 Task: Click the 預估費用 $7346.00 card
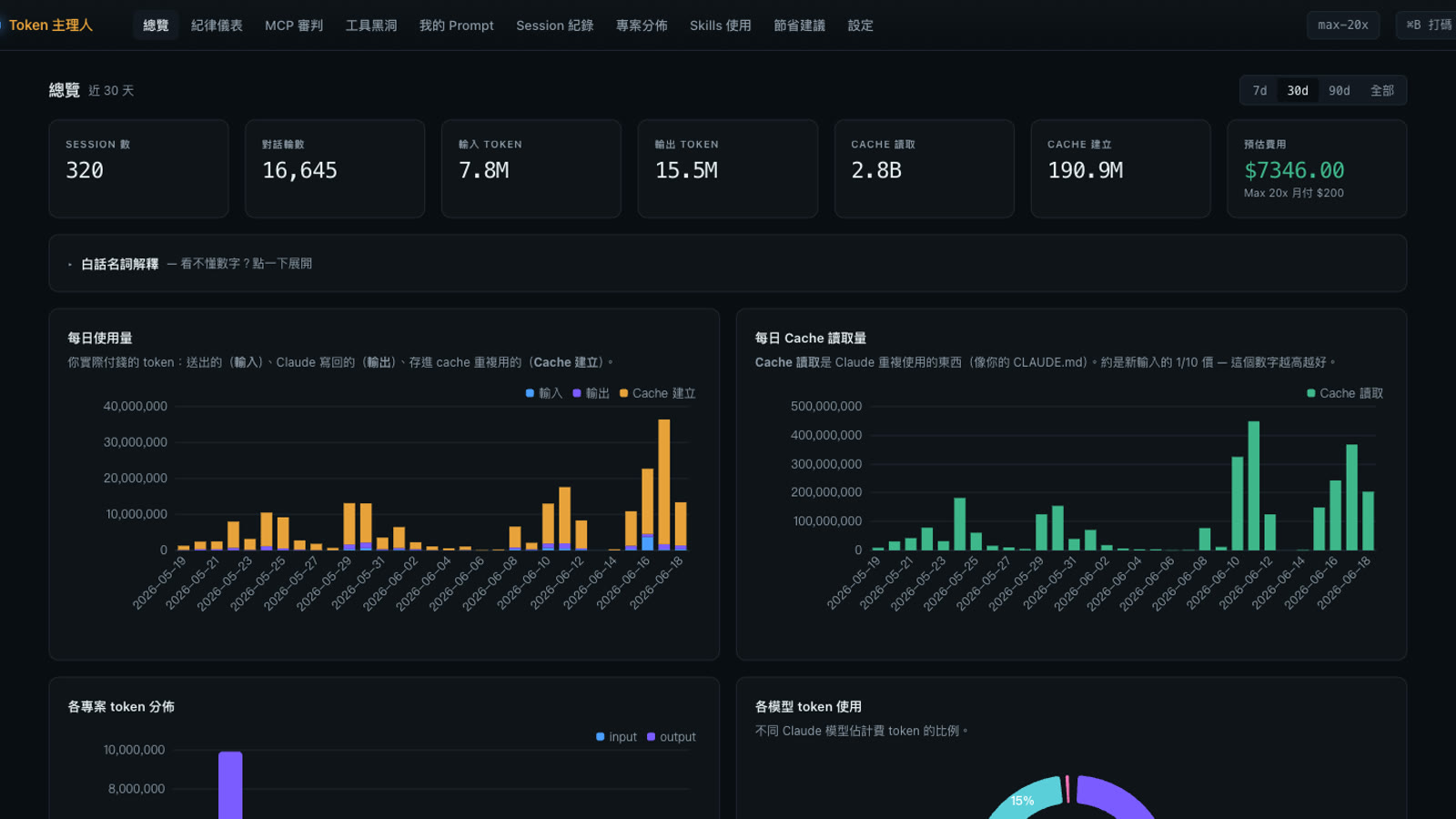coord(1317,168)
